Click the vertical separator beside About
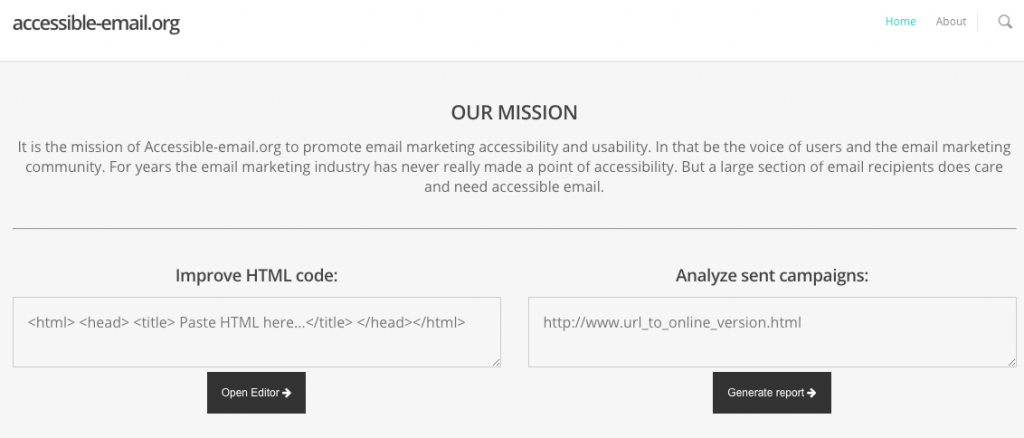 [x=978, y=22]
